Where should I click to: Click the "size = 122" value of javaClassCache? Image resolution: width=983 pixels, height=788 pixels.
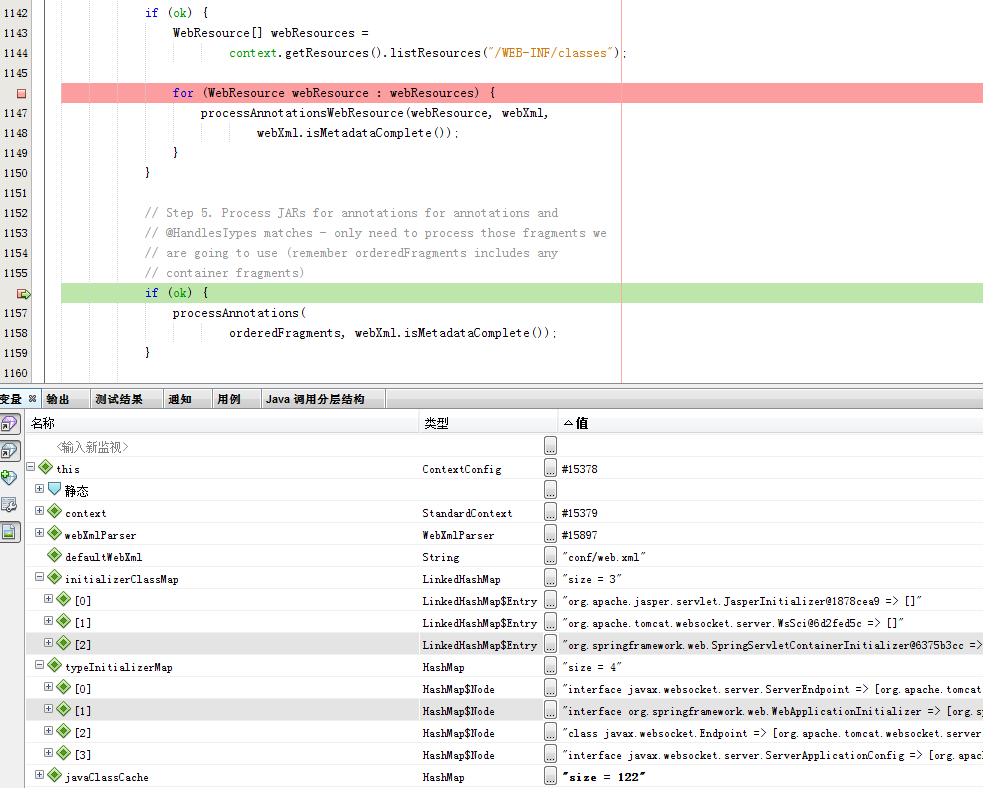pyautogui.click(x=603, y=777)
